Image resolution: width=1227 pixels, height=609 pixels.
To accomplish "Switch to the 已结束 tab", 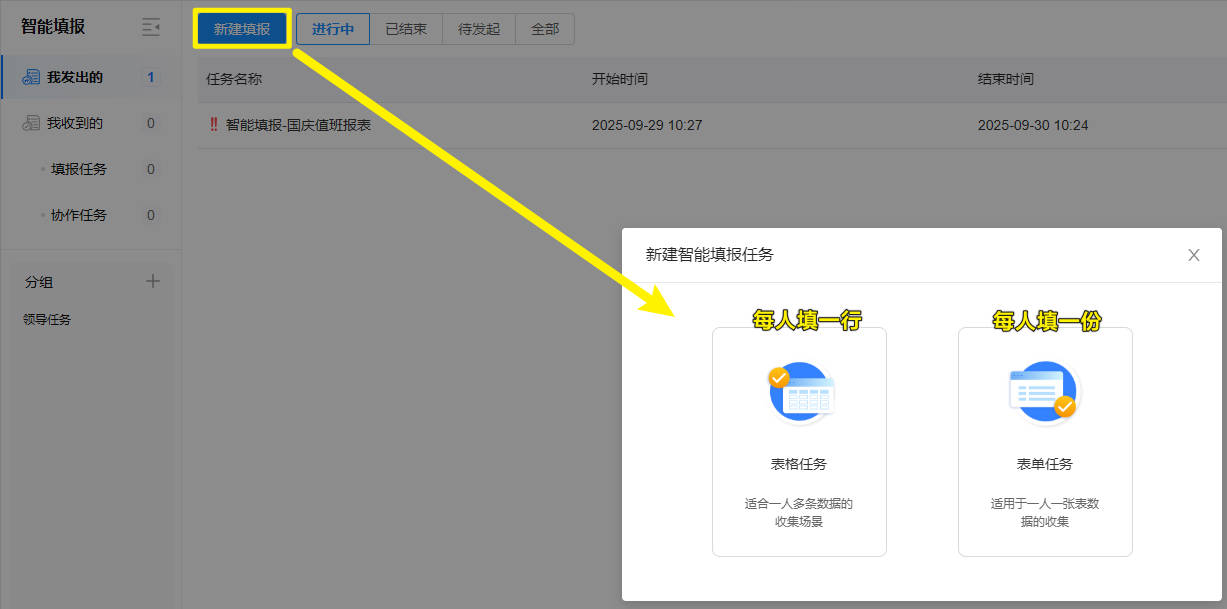I will point(406,29).
